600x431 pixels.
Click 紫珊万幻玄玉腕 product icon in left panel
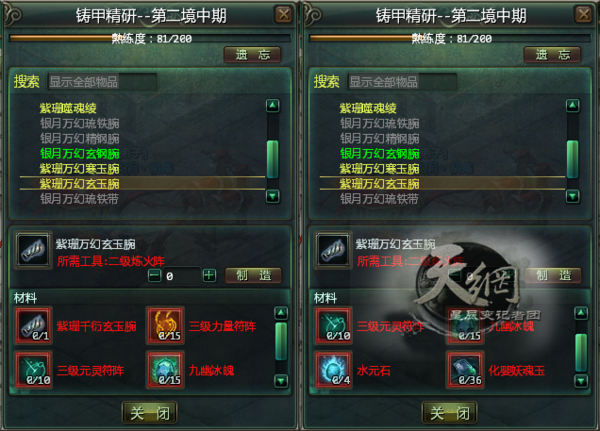pos(33,250)
